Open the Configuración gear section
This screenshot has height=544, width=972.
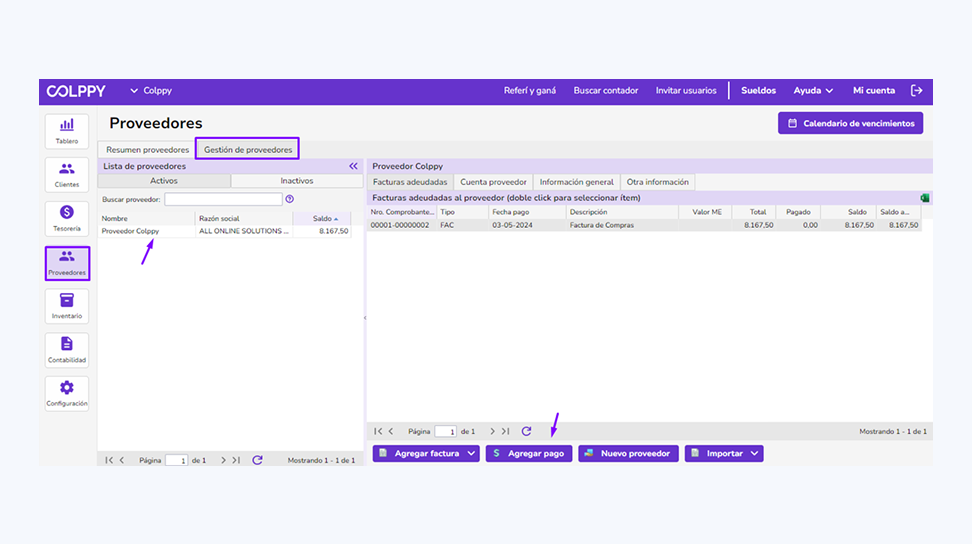coord(66,393)
